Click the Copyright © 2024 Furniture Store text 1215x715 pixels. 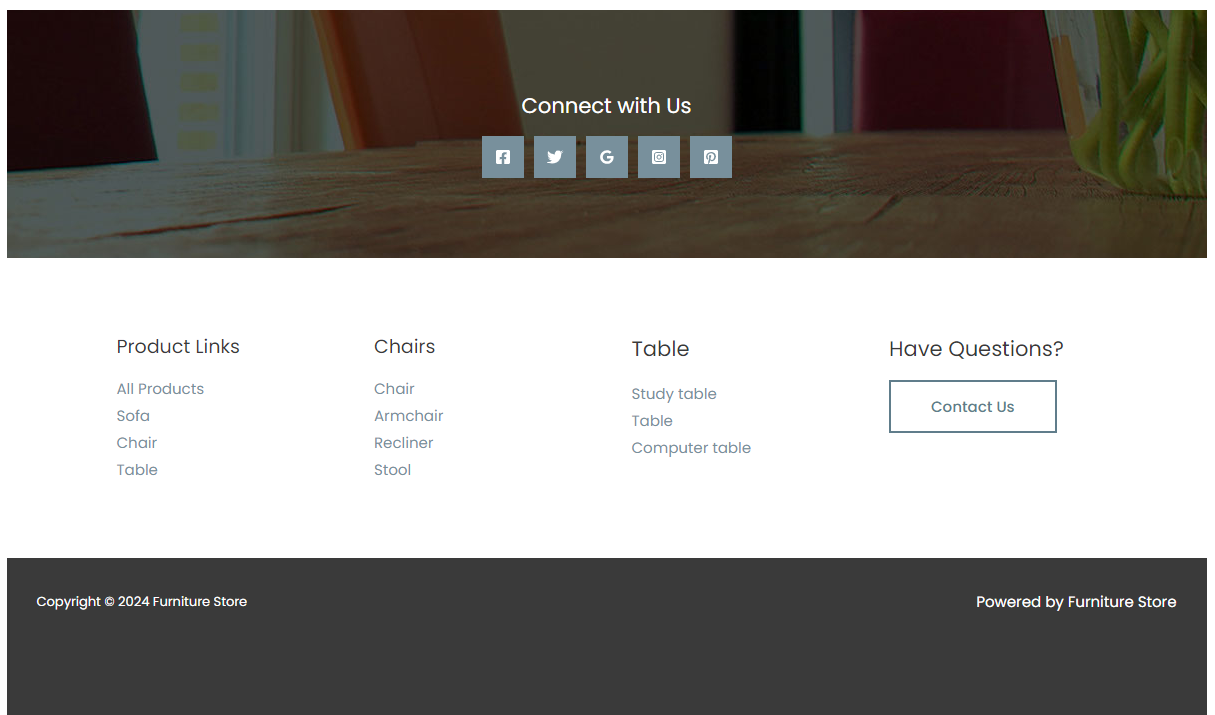[142, 602]
